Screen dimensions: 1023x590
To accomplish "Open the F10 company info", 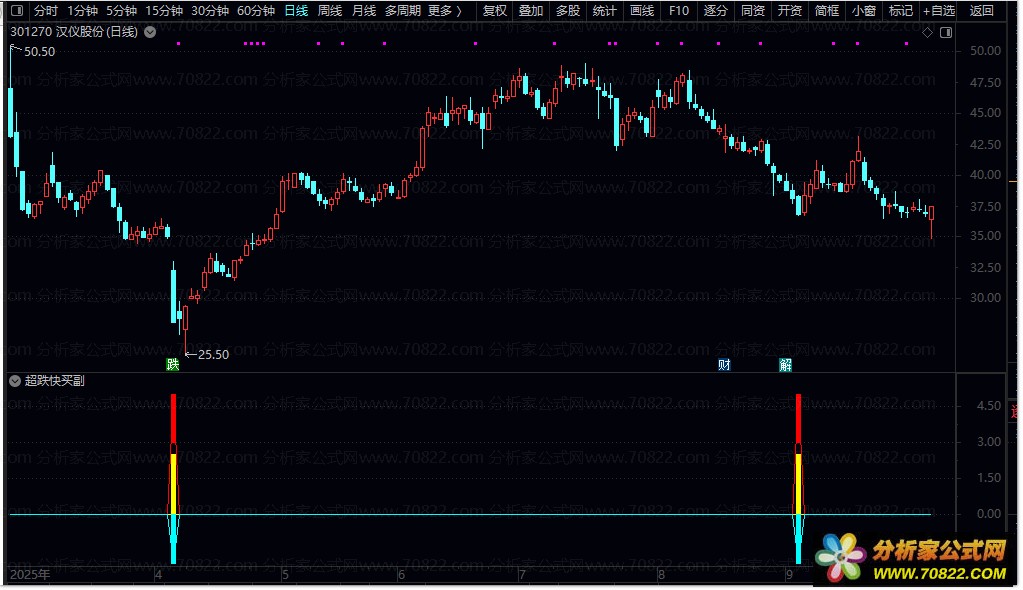I will click(x=679, y=11).
